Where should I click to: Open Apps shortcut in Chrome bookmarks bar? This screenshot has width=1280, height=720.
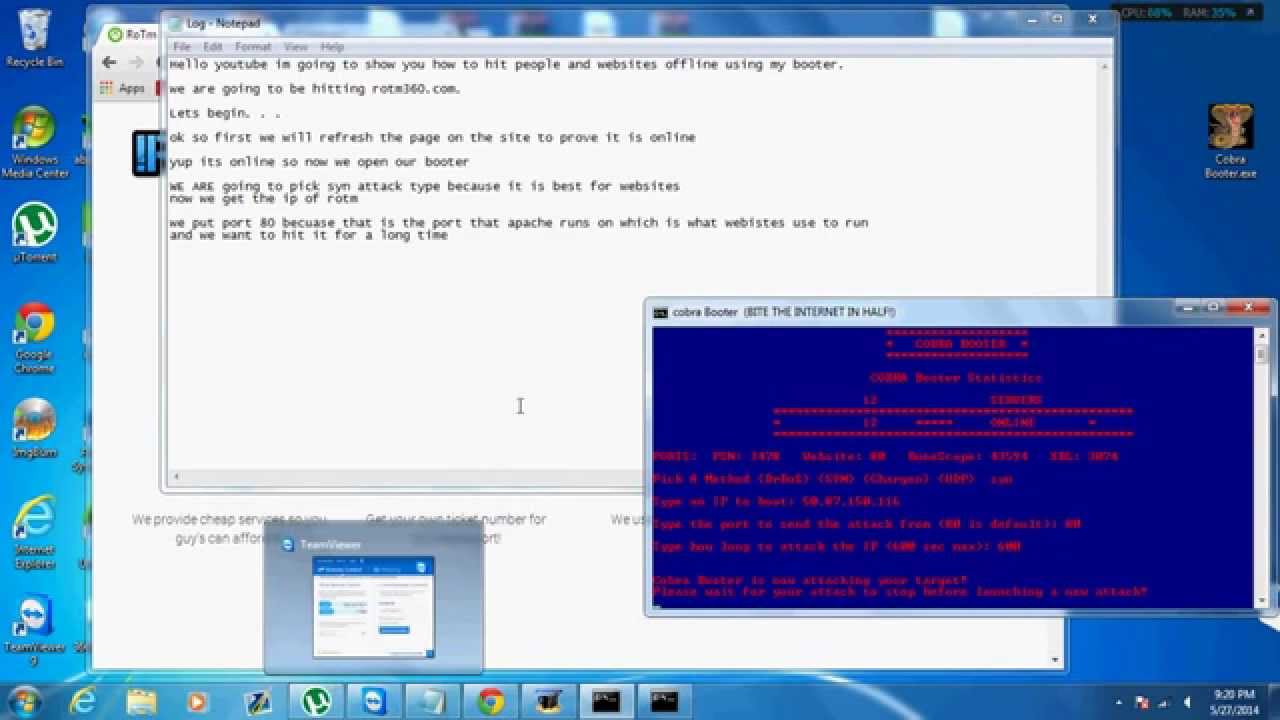(123, 88)
